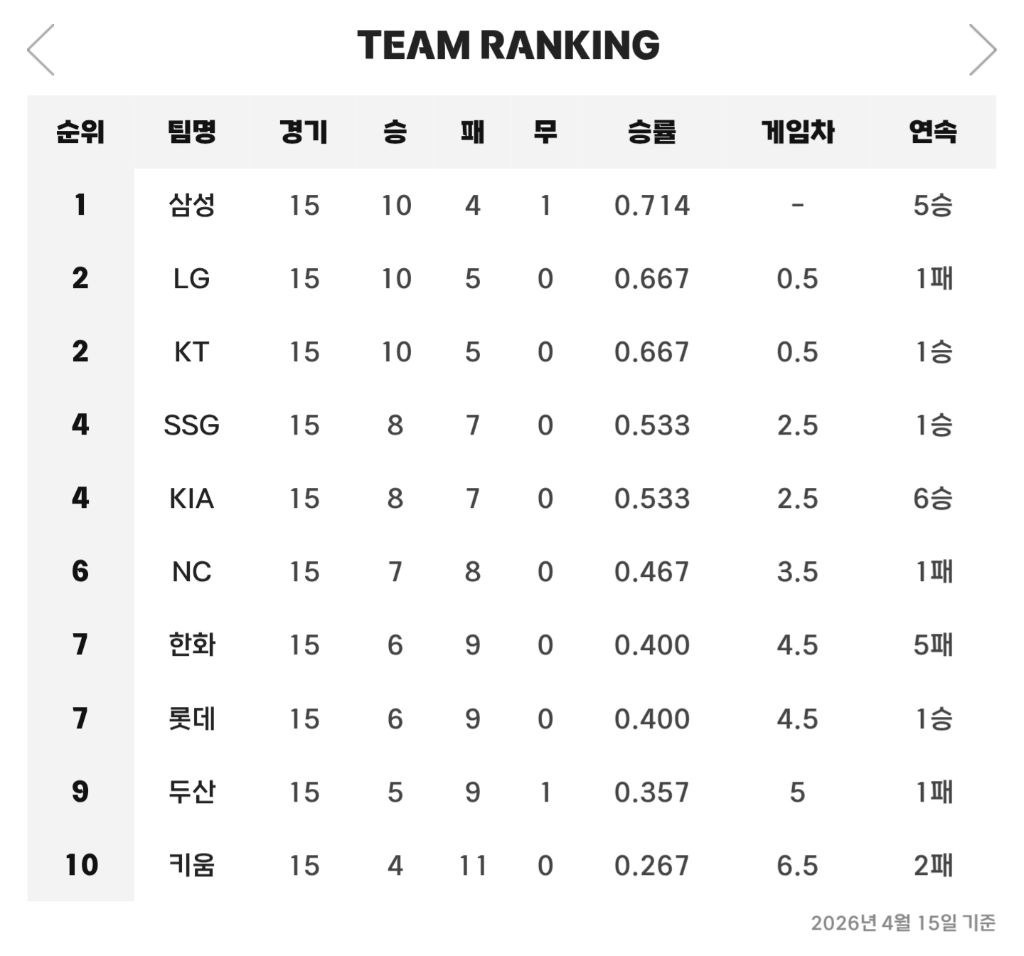The image size is (1024, 956).
Task: Go to previous ranking with left arrow
Action: point(41,49)
